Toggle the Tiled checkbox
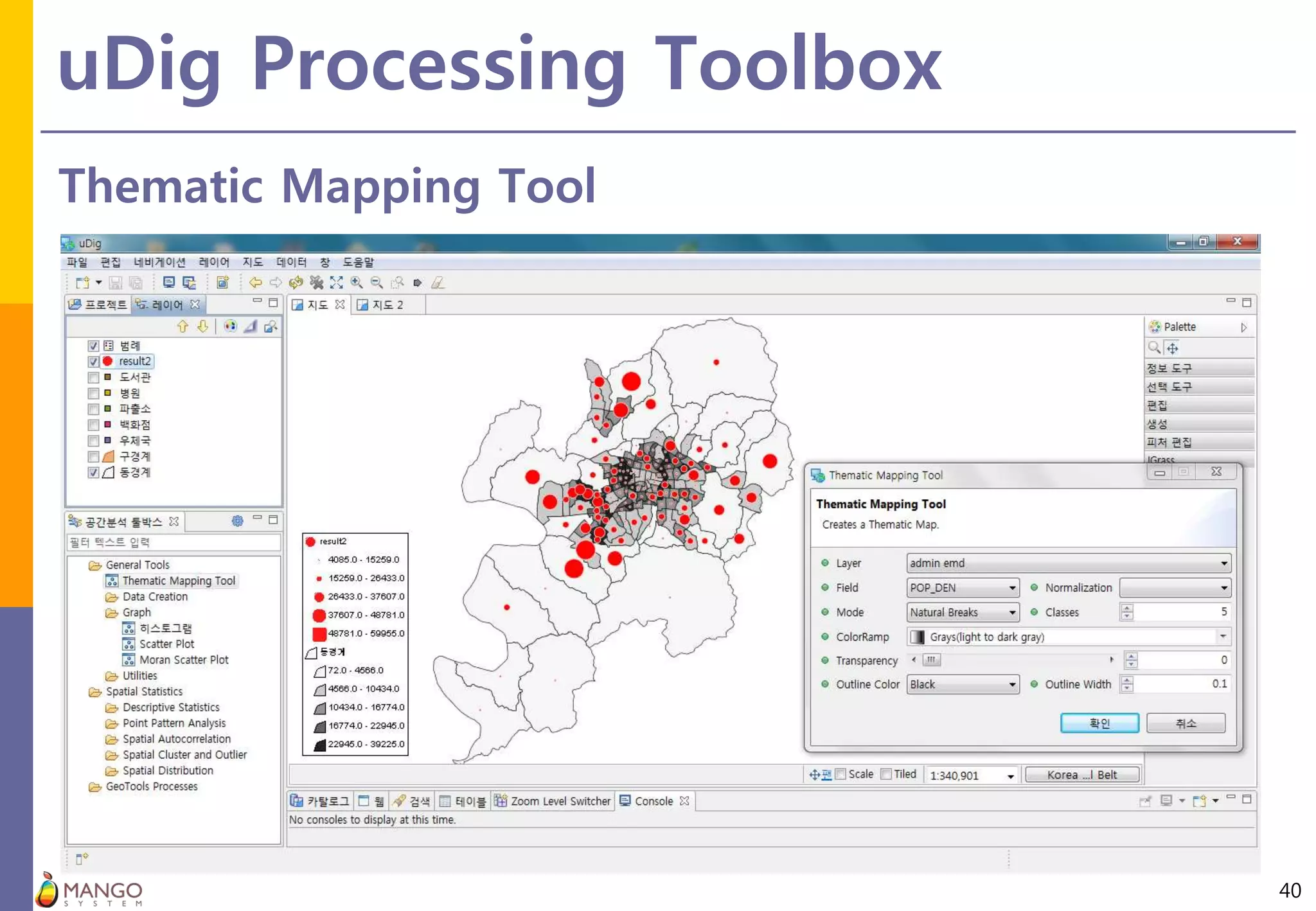This screenshot has height=911, width=1316. [886, 774]
